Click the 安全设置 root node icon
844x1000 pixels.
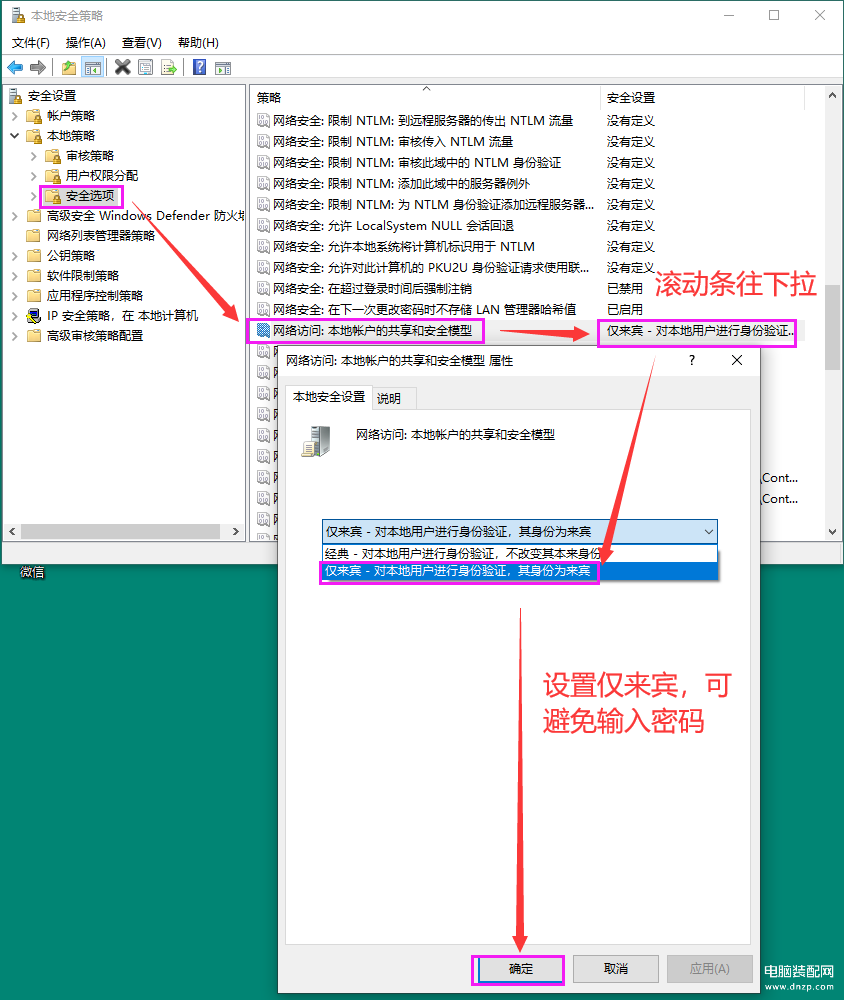15,96
